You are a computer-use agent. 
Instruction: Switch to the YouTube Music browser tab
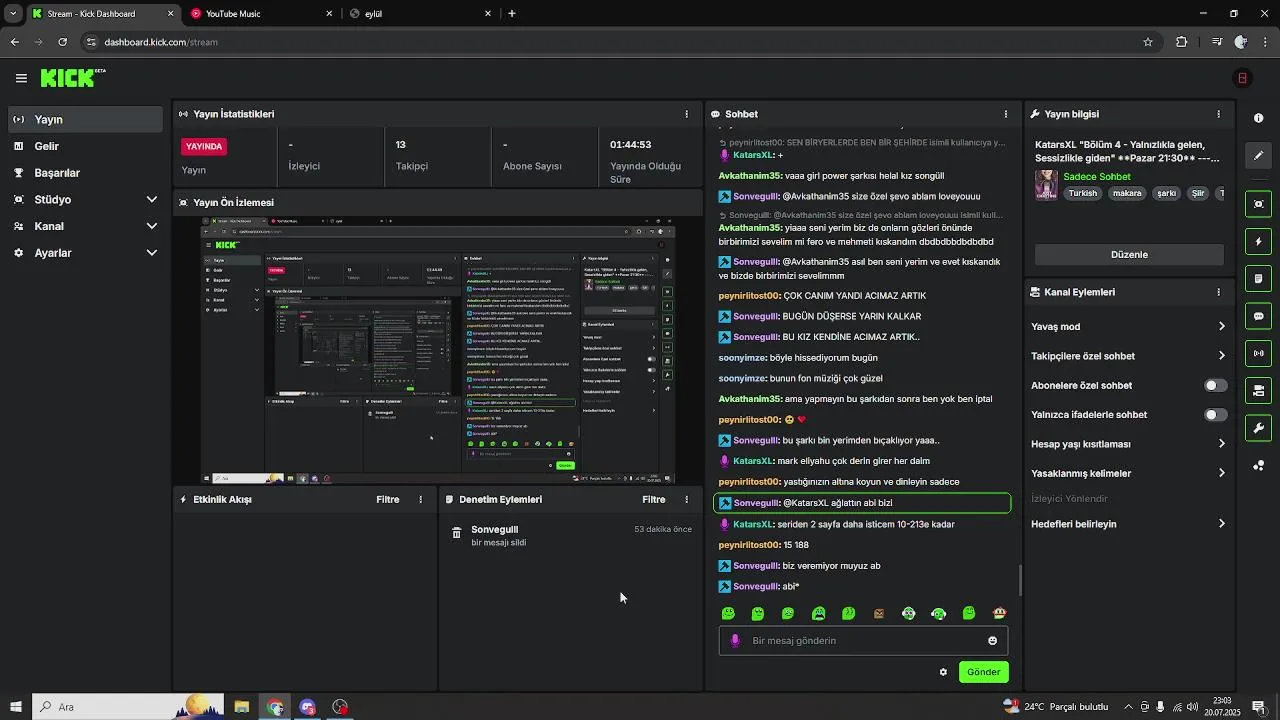point(260,14)
